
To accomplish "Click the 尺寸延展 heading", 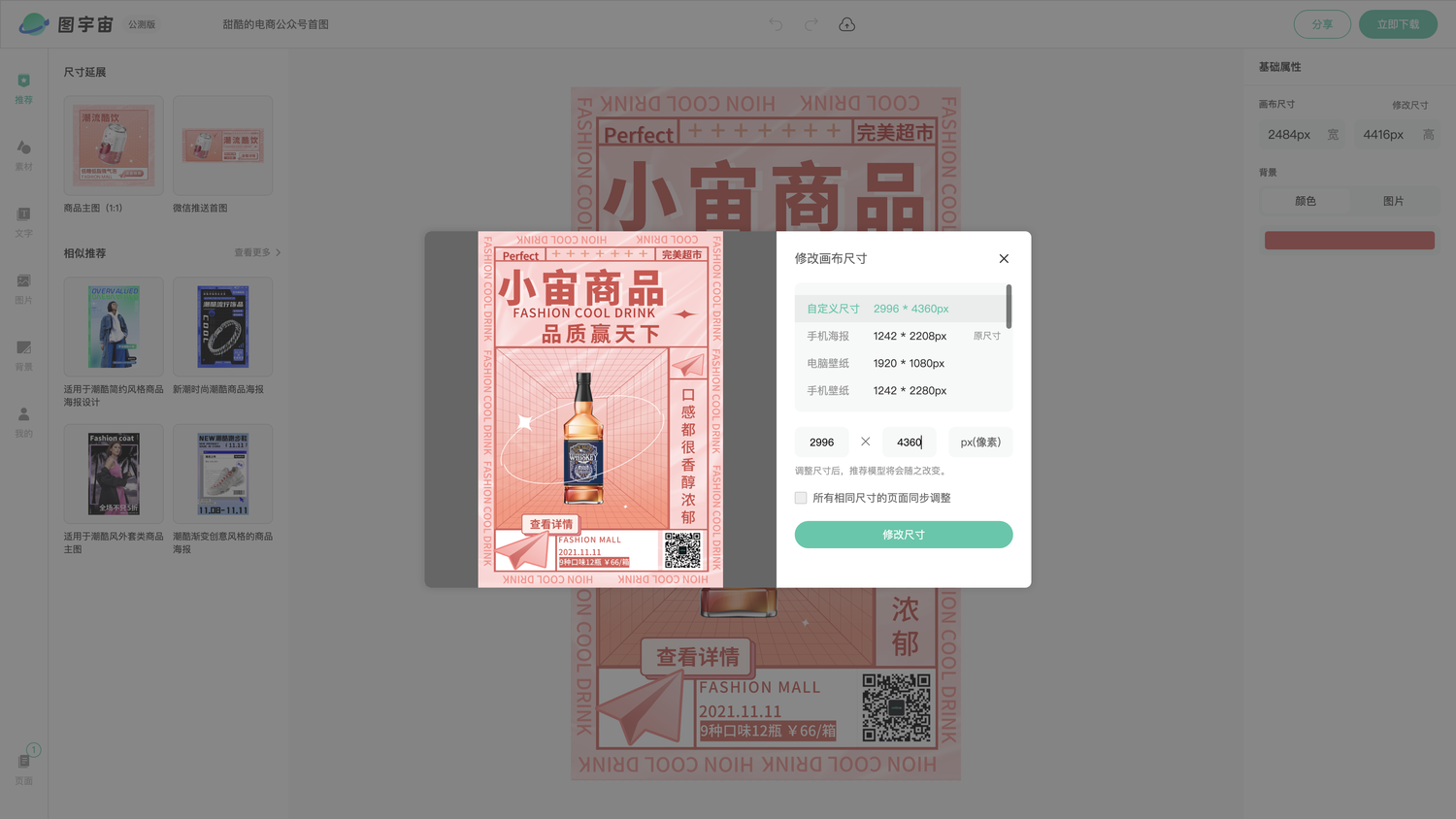I will click(84, 73).
